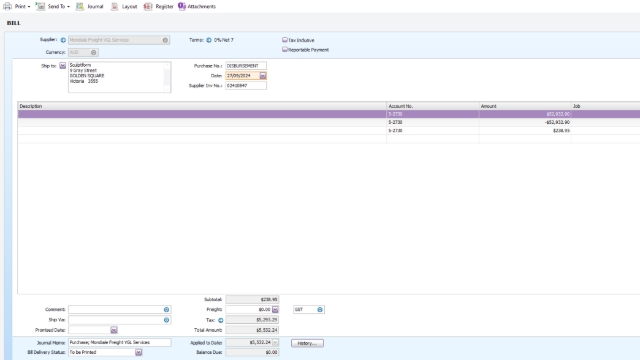Click the Freight amount field

tap(249, 309)
